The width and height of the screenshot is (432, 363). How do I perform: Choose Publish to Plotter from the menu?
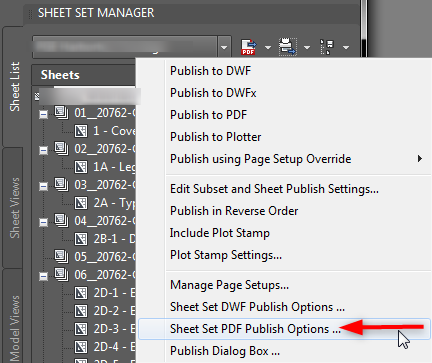coord(215,137)
